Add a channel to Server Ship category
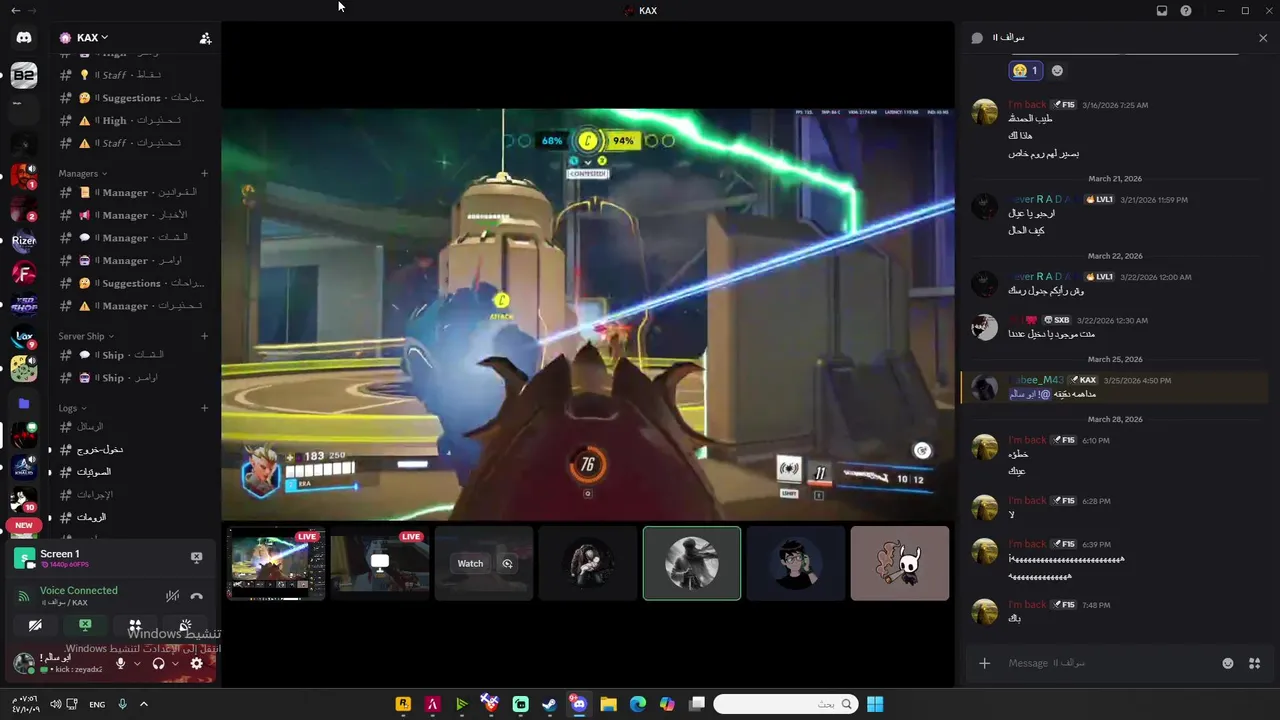 205,336
